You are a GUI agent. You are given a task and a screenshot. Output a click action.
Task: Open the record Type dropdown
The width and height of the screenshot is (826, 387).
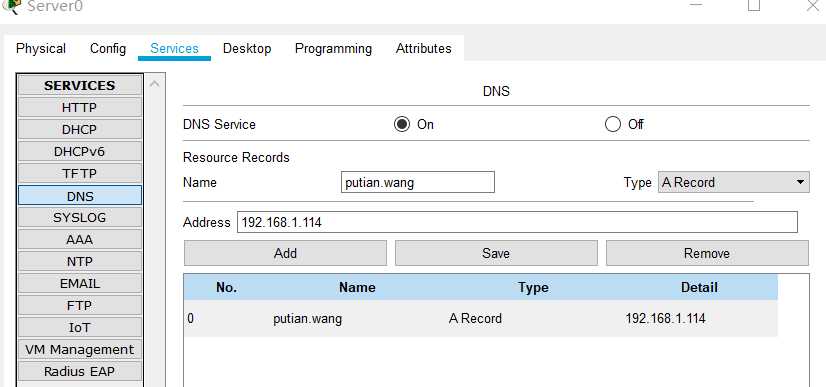click(x=733, y=183)
